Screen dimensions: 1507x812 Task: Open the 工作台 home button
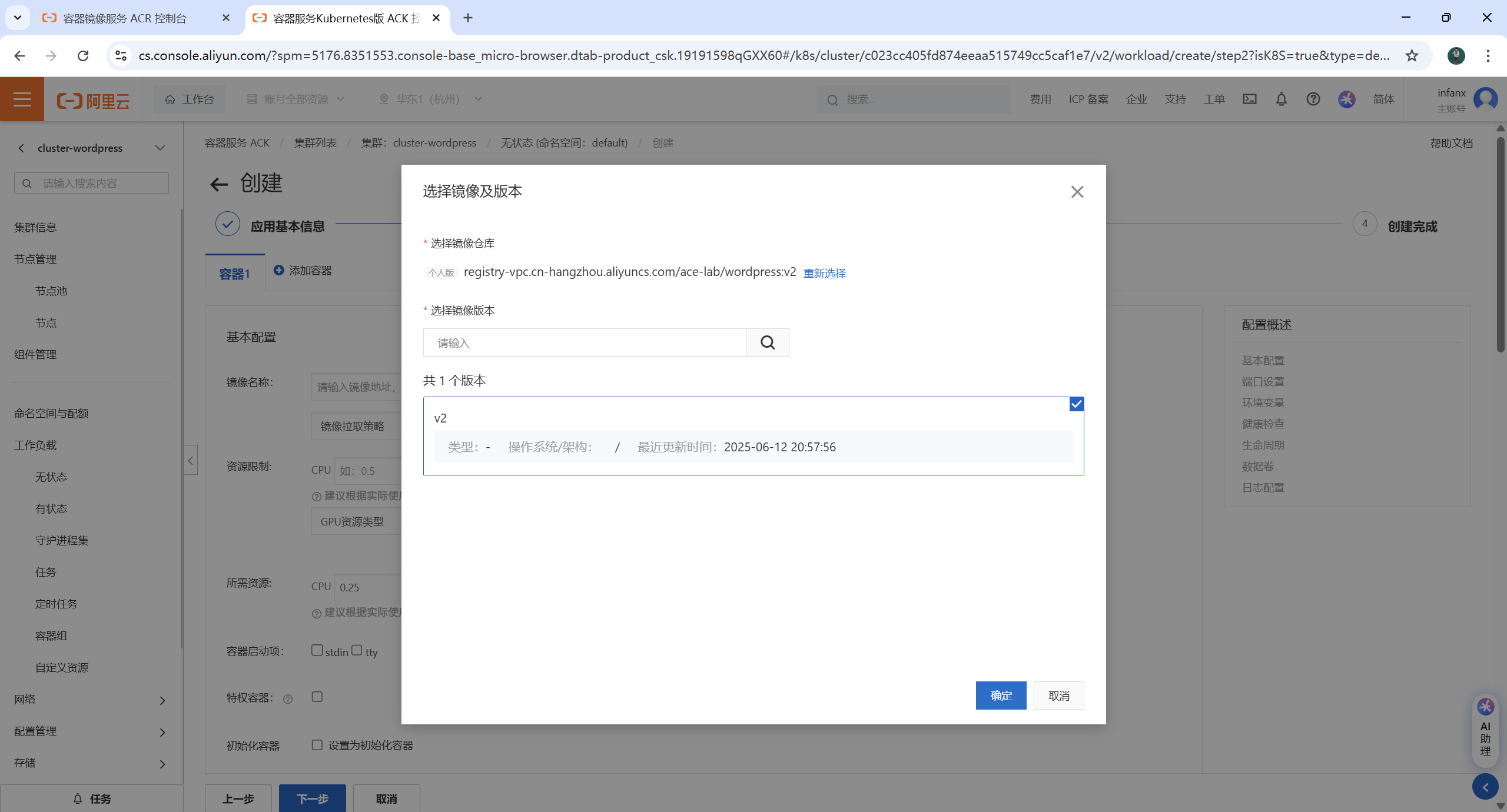point(190,99)
